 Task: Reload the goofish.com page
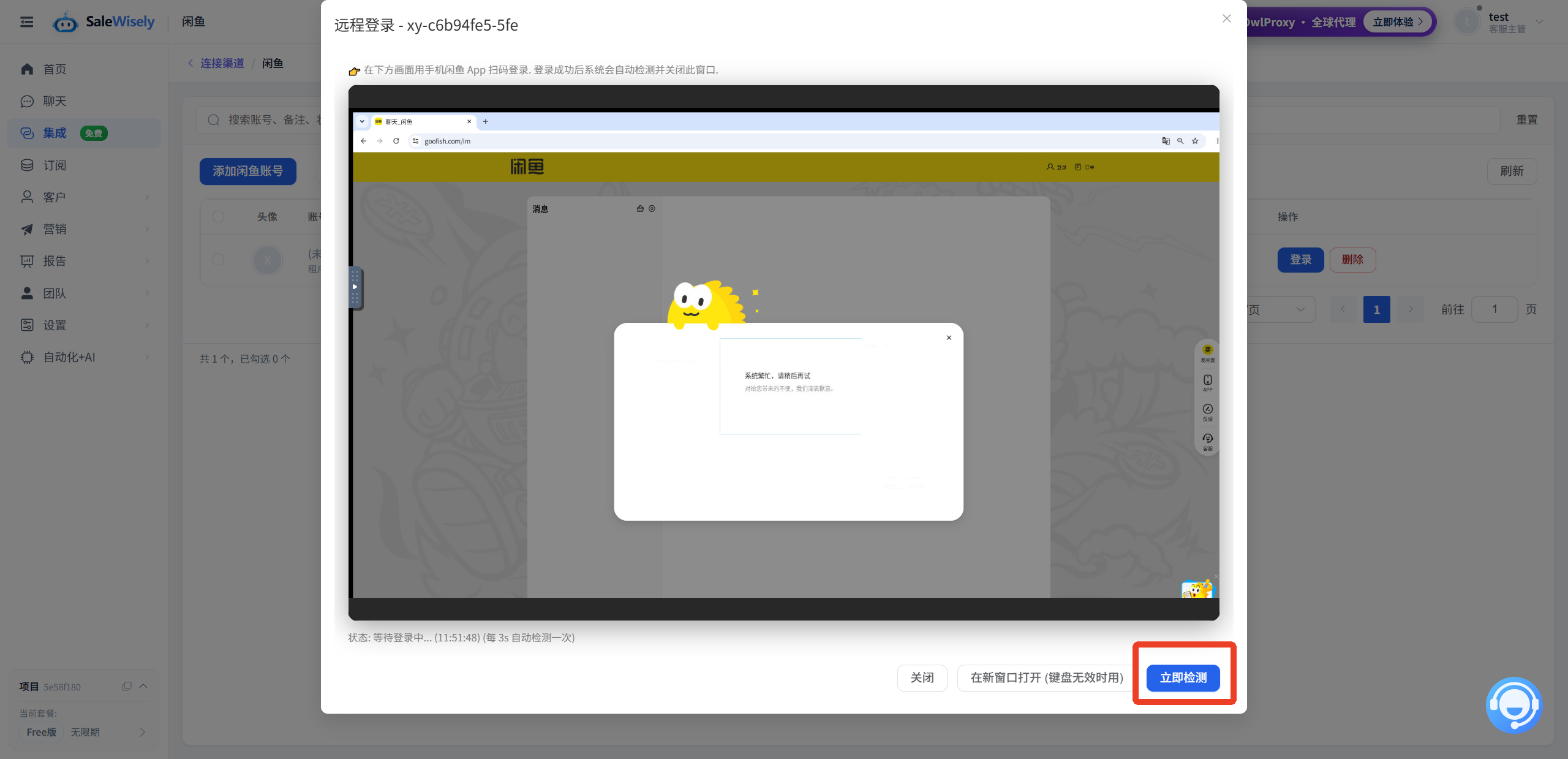coord(396,141)
